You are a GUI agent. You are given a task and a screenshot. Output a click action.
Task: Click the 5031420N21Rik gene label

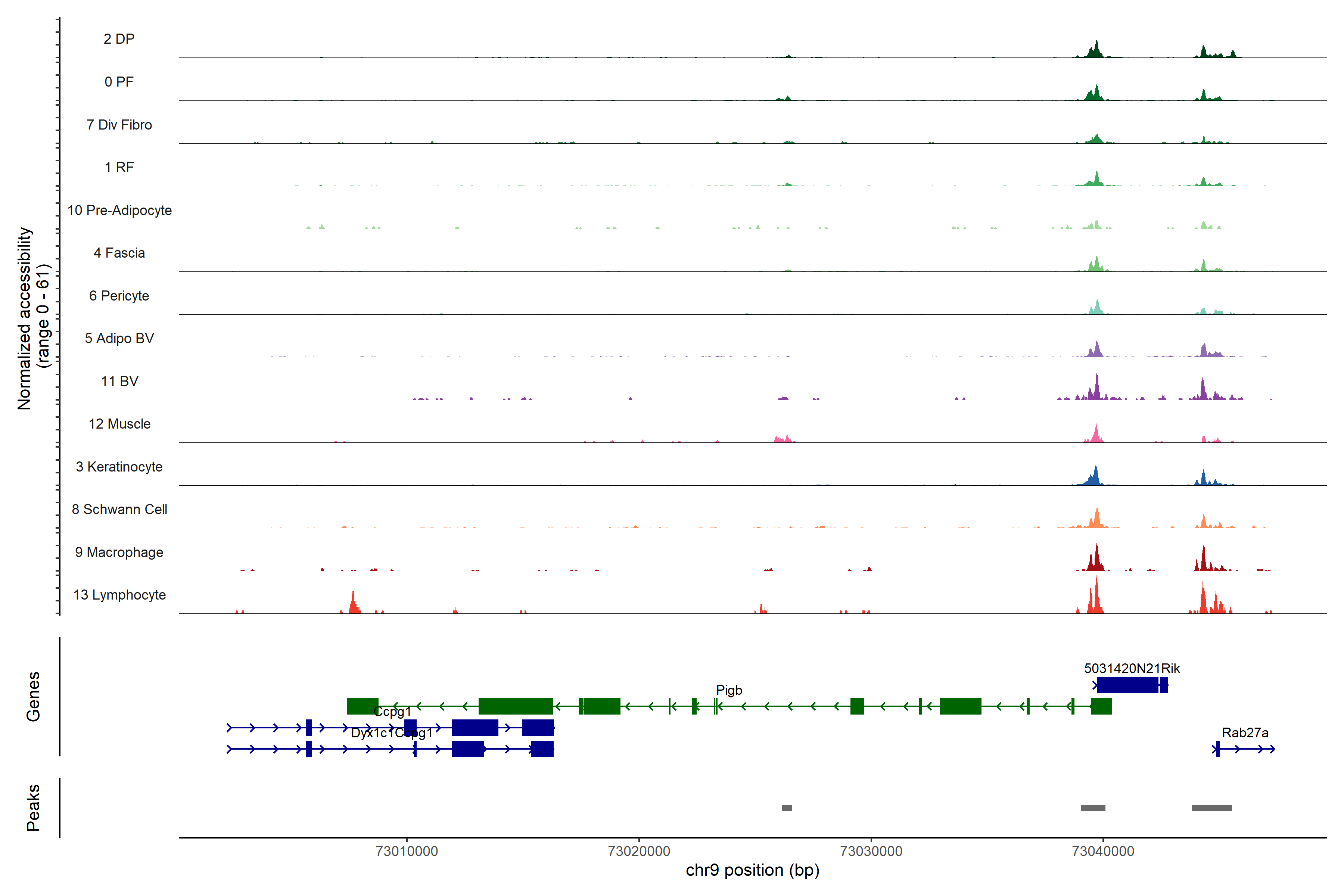click(1132, 669)
